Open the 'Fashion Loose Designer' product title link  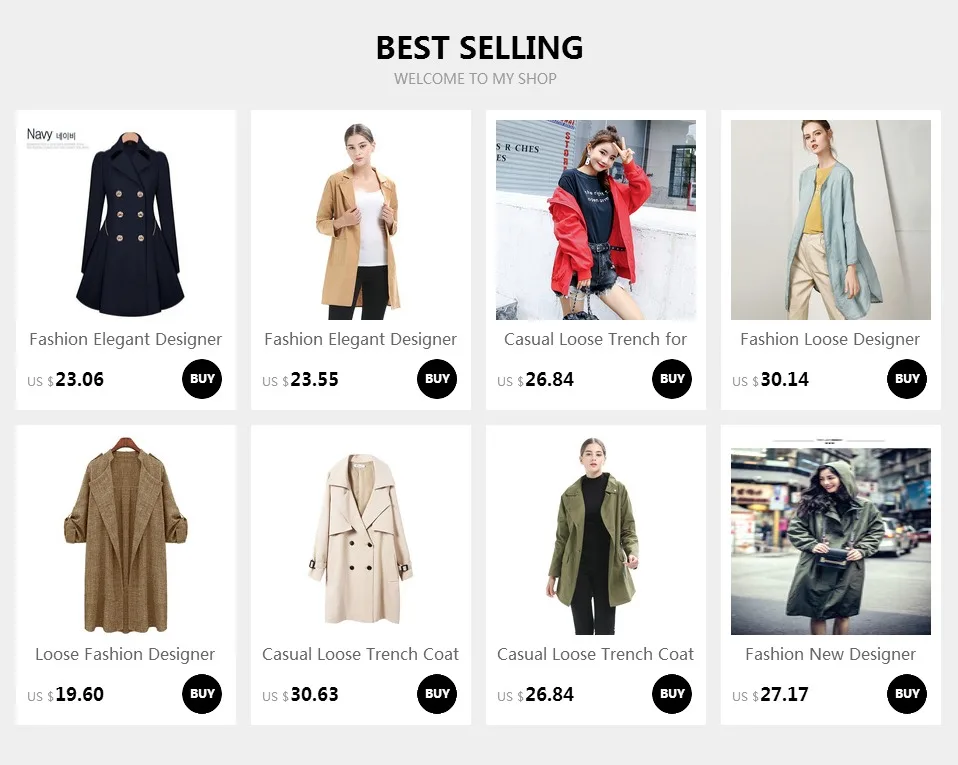pyautogui.click(x=830, y=339)
